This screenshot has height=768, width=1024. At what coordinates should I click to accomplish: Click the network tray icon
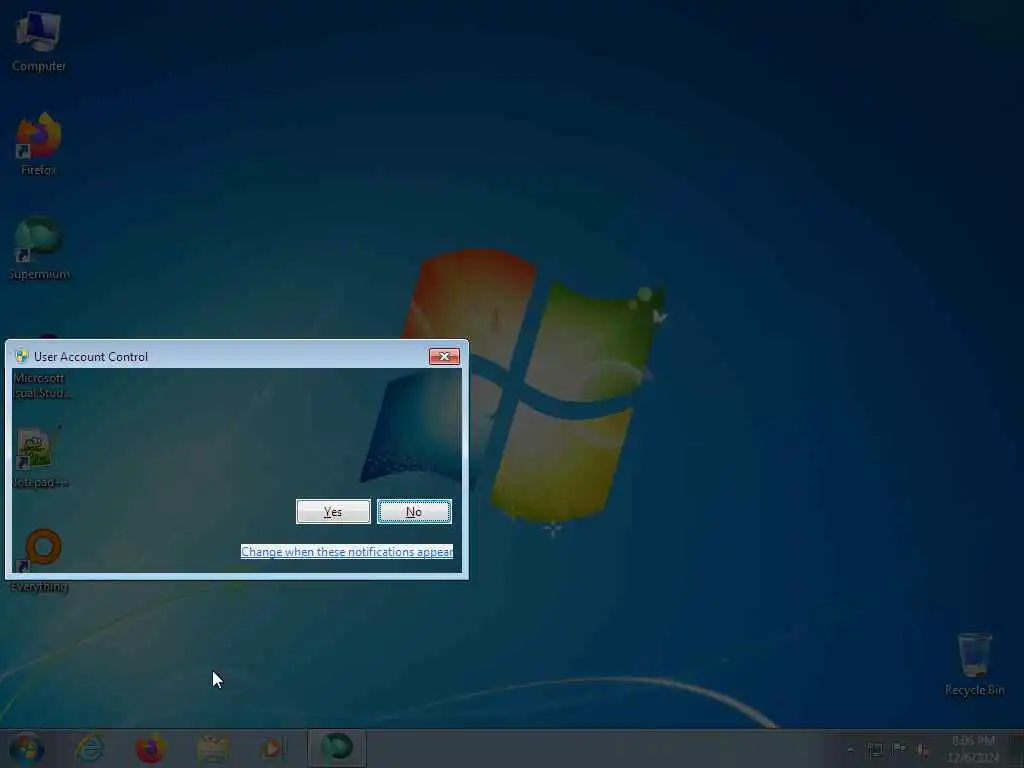pyautogui.click(x=874, y=750)
